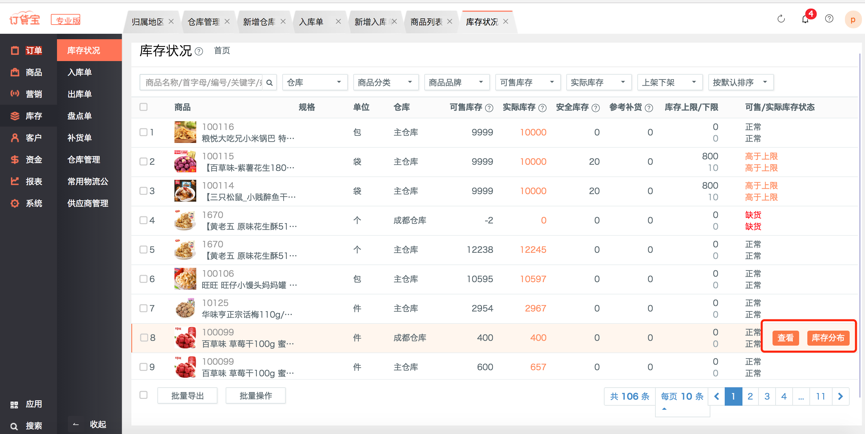865x434 pixels.
Task: Open the 客户 customers sidebar icon
Action: pyautogui.click(x=15, y=138)
